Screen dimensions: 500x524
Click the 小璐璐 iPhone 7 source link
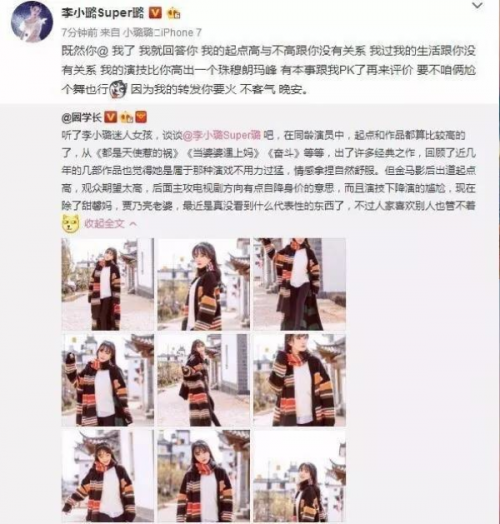[162, 32]
